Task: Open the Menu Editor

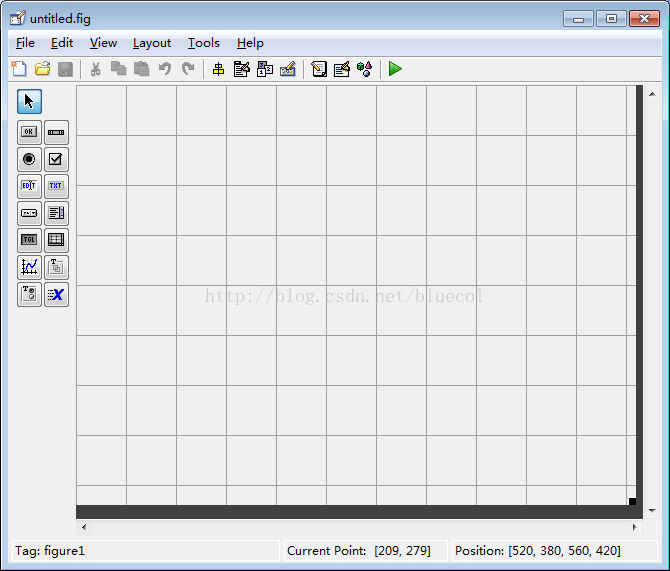Action: click(241, 69)
